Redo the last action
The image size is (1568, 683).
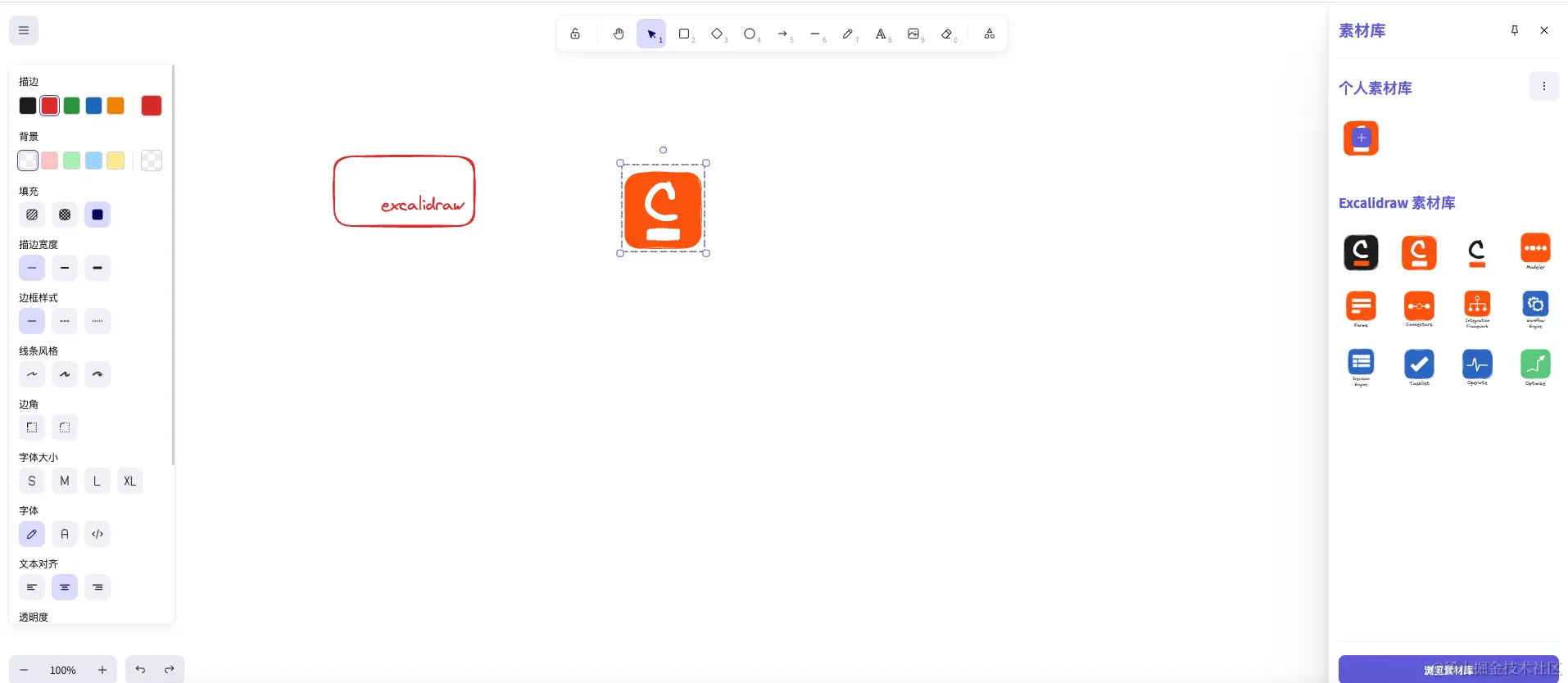[170, 670]
